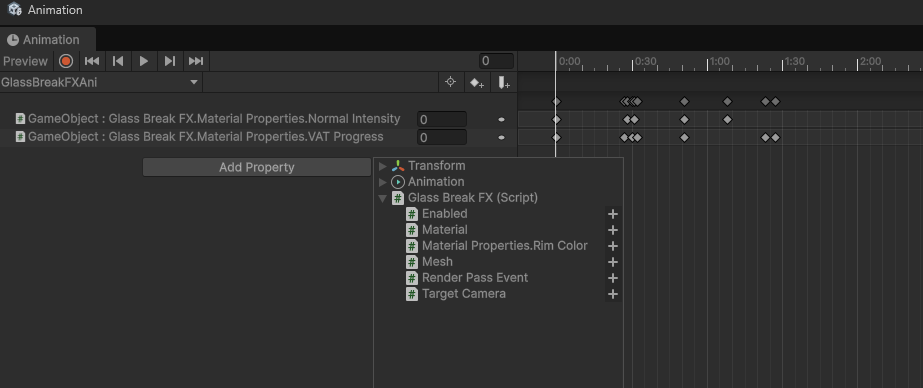Click the VAT Progress value field
923x388 pixels.
(441, 138)
